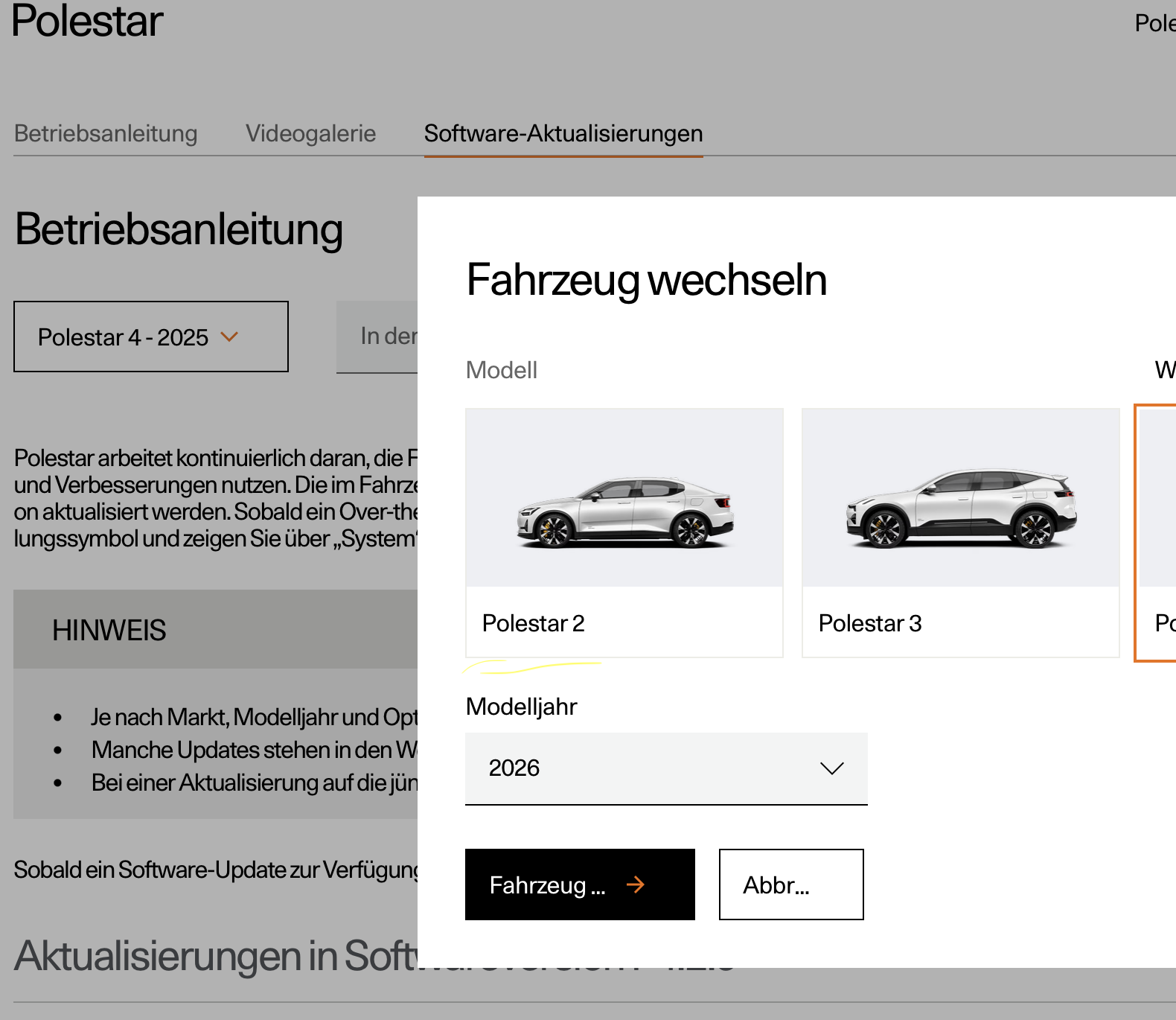This screenshot has height=1020, width=1176.
Task: Switch to the Videogalerie tab
Action: pos(311,133)
